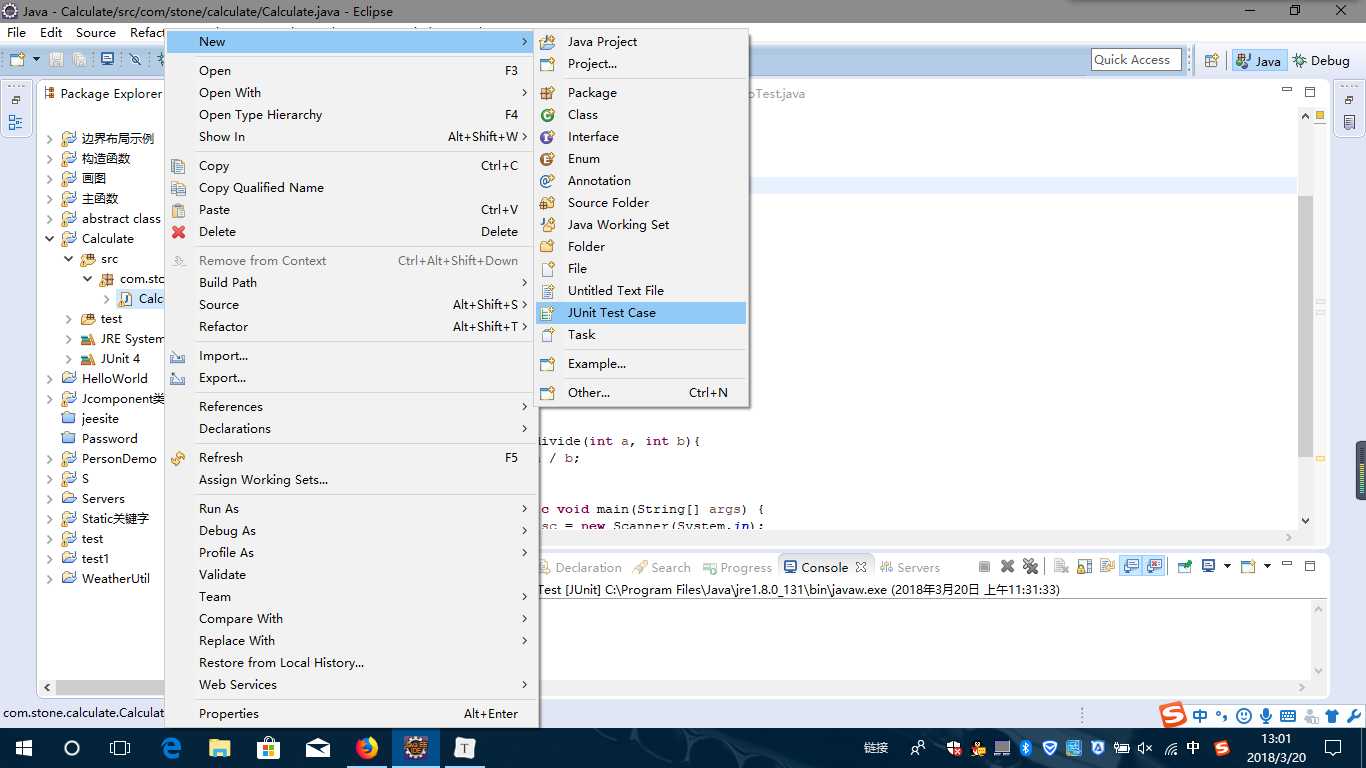Switch to the Debug perspective

coord(1321,60)
